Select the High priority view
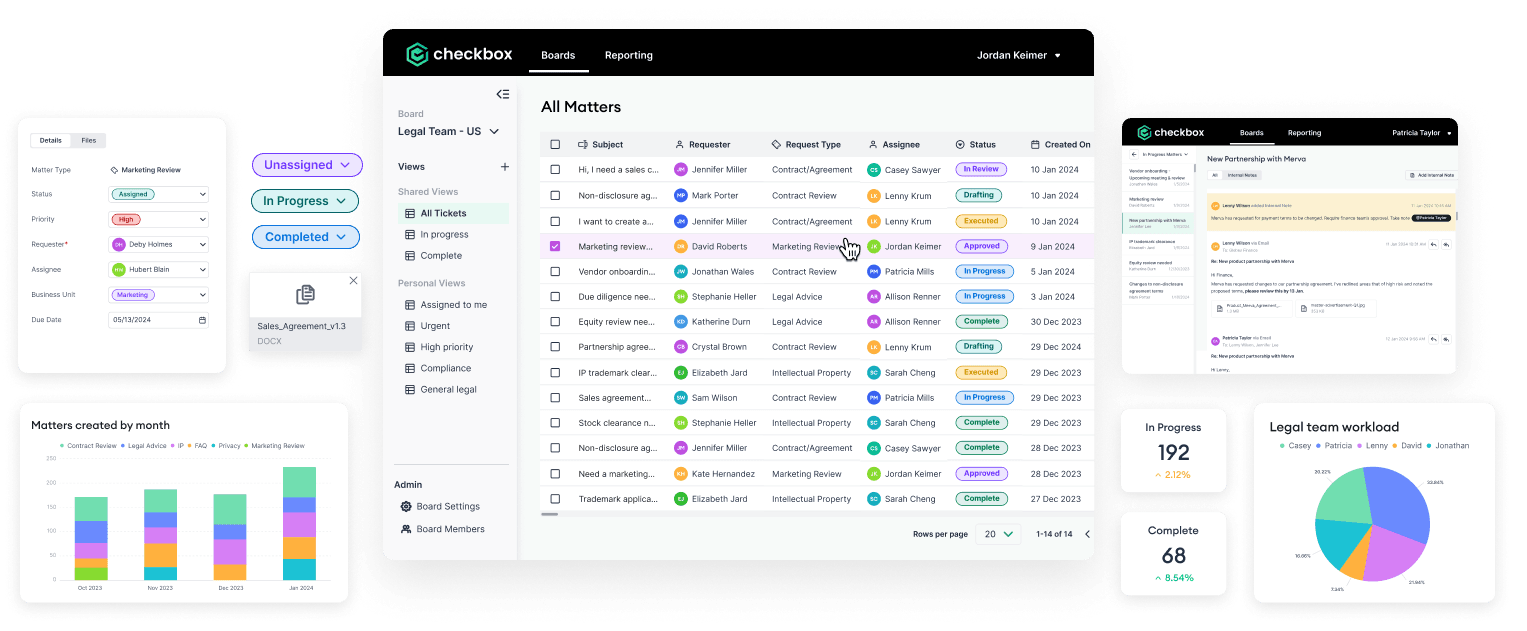 click(446, 347)
